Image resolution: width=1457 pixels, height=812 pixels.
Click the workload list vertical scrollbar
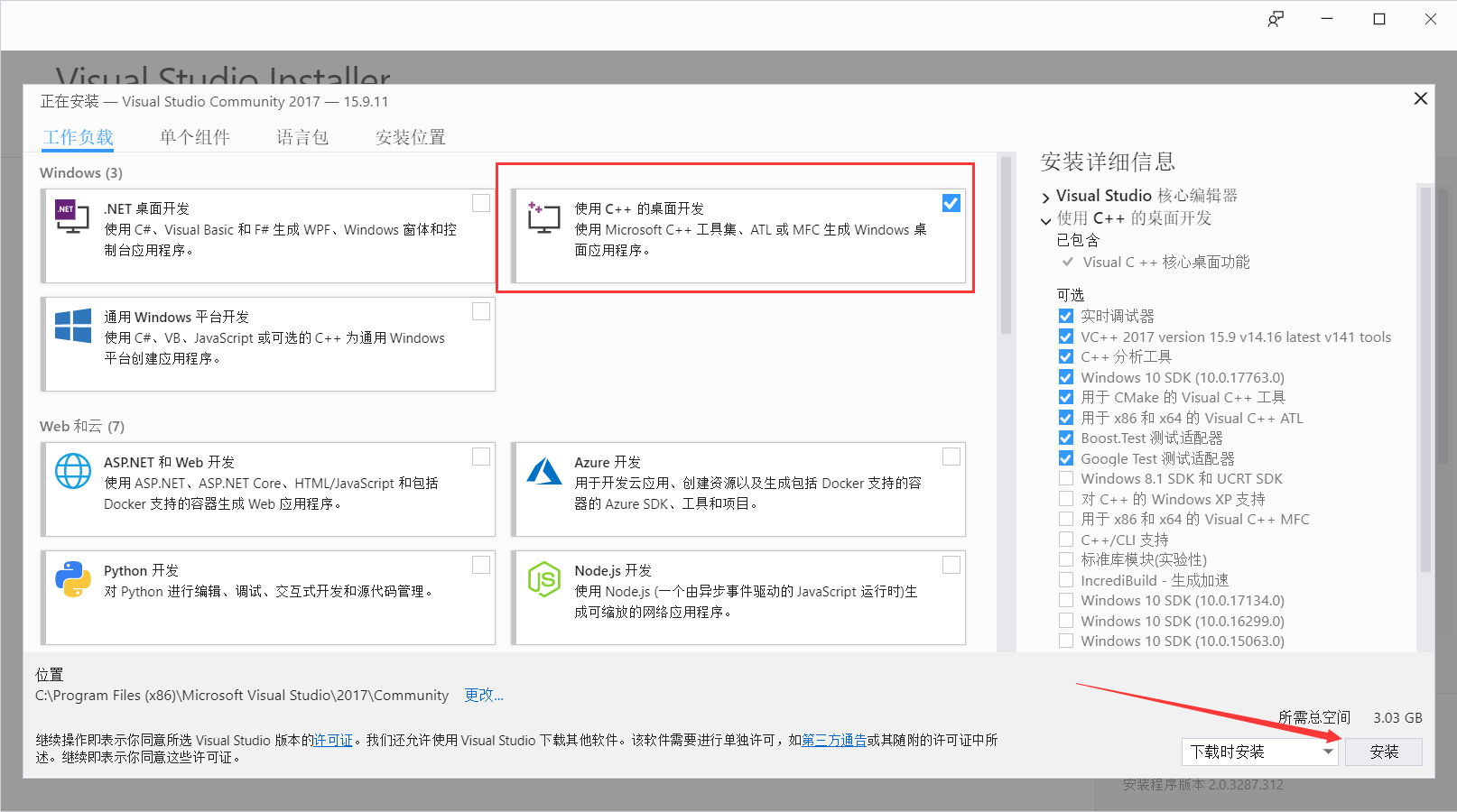pyautogui.click(x=1005, y=244)
